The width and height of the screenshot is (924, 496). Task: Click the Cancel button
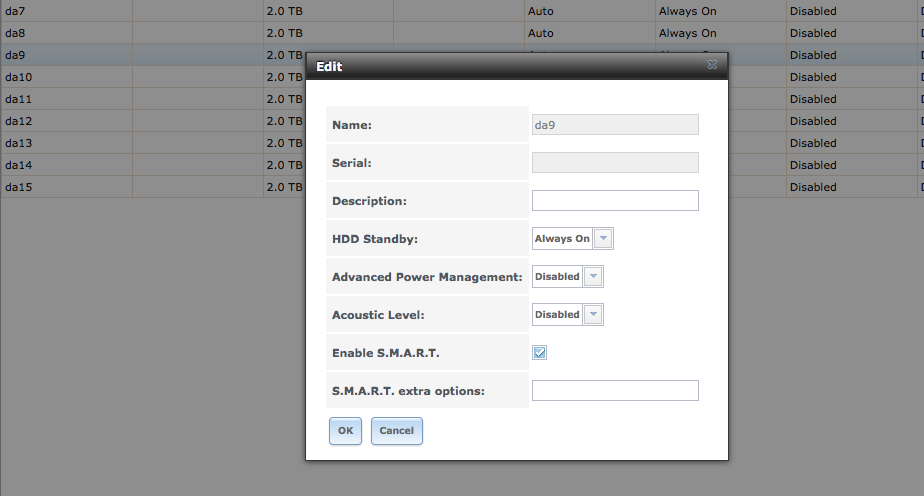coord(397,431)
